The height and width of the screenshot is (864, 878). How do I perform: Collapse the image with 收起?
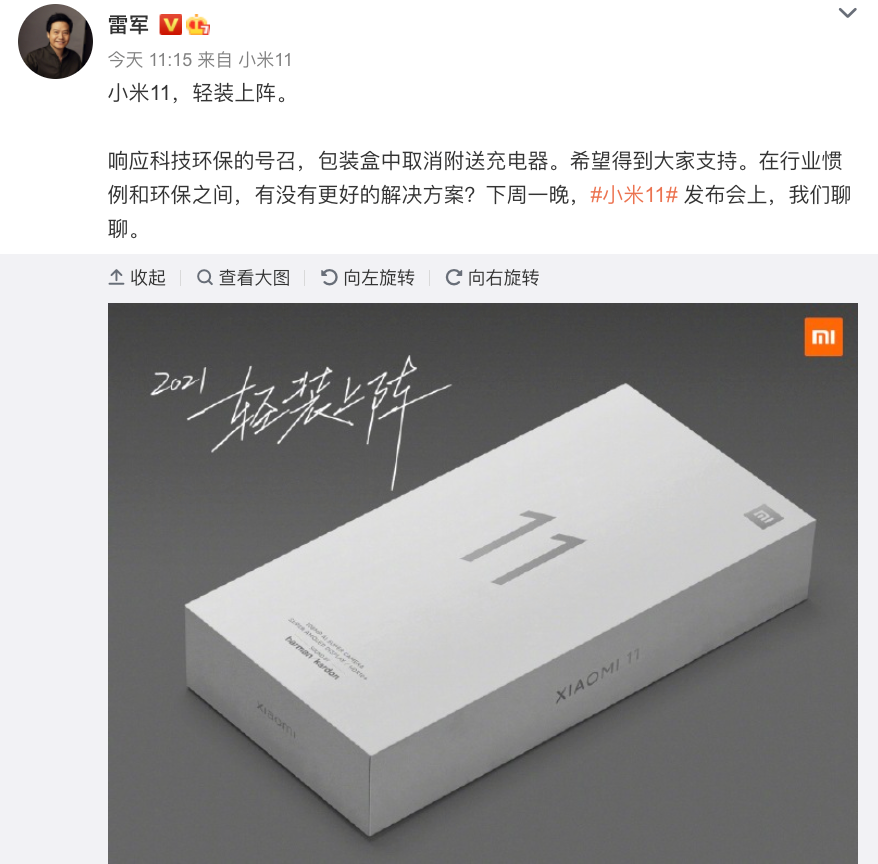pyautogui.click(x=137, y=278)
